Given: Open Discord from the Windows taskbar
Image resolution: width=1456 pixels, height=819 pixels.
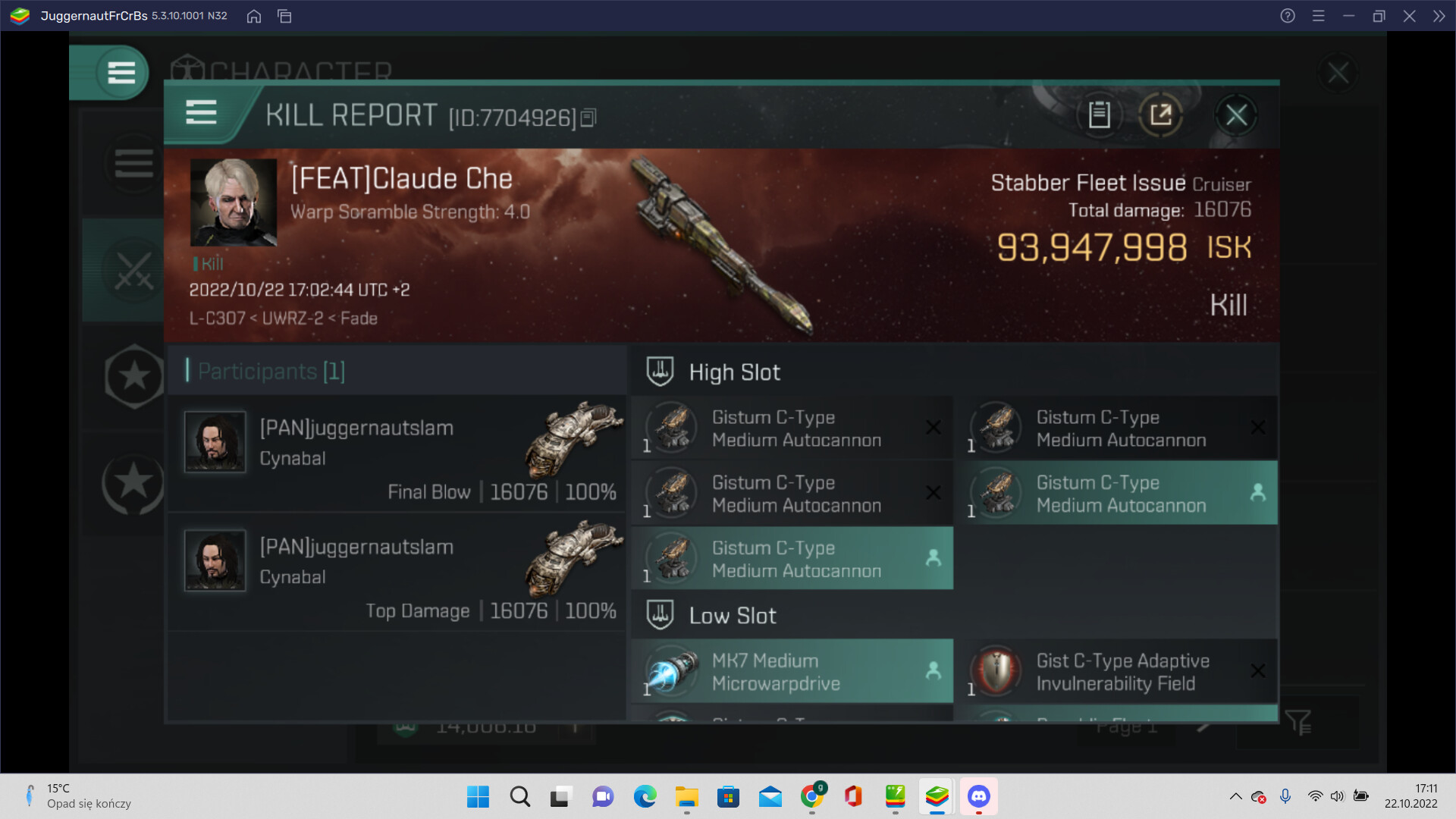Looking at the screenshot, I should tap(978, 796).
